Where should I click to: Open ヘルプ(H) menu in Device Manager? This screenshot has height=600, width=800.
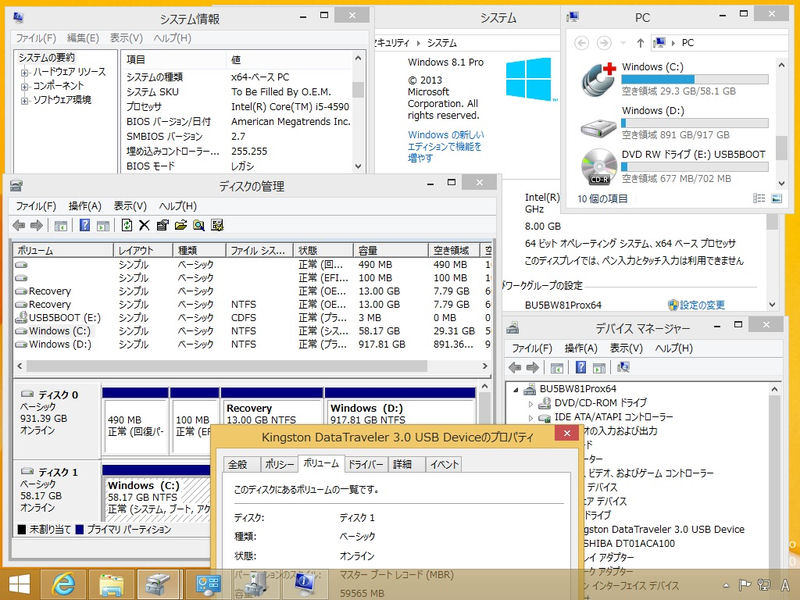[674, 348]
